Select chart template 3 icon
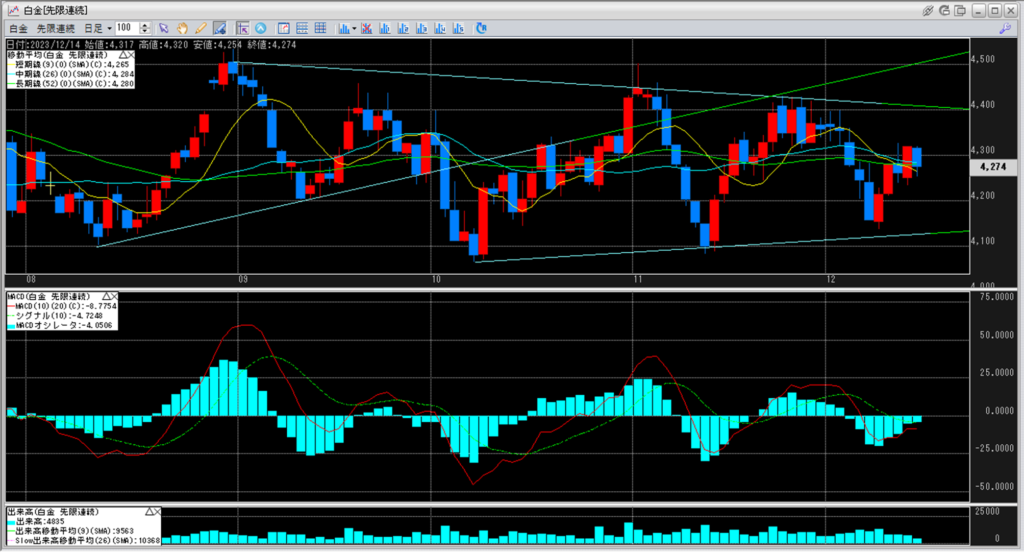The width and height of the screenshot is (1024, 552). point(421,28)
